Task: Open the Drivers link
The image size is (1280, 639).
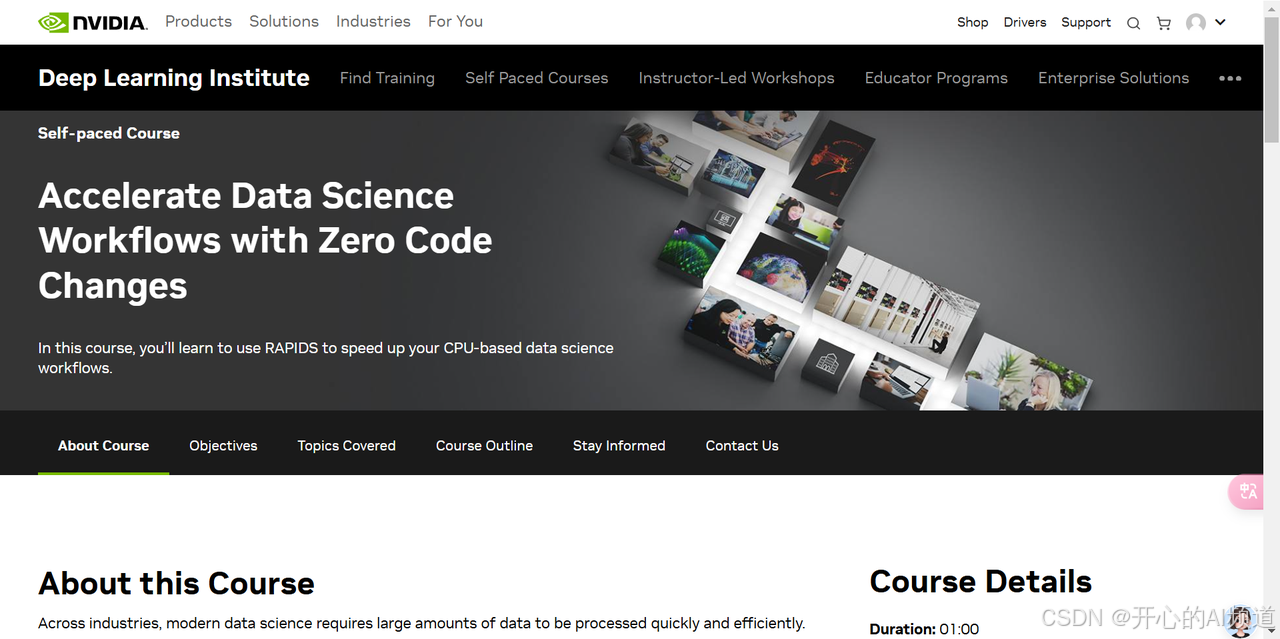Action: click(1025, 22)
